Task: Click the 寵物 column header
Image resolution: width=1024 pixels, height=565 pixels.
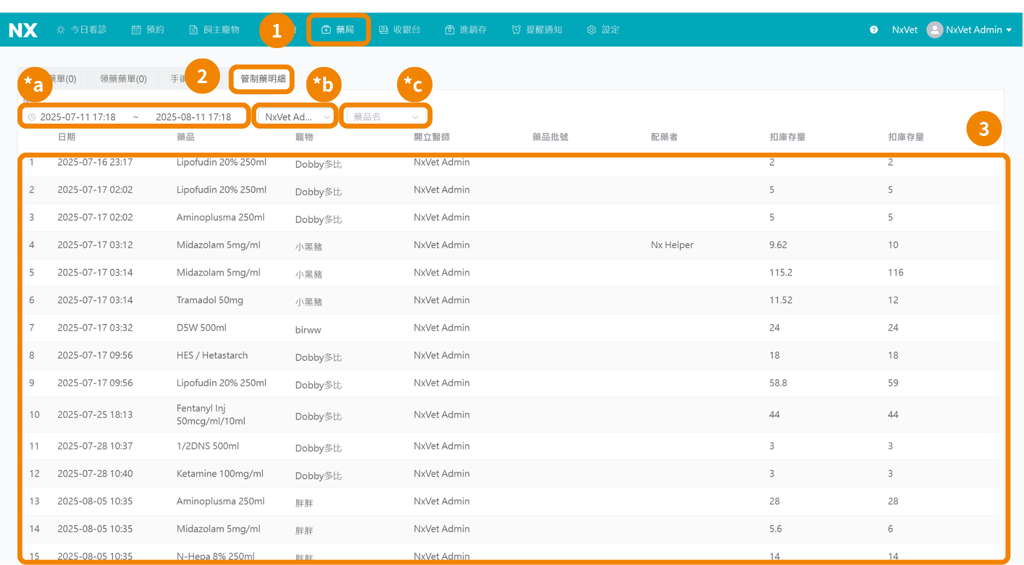Action: (x=304, y=137)
